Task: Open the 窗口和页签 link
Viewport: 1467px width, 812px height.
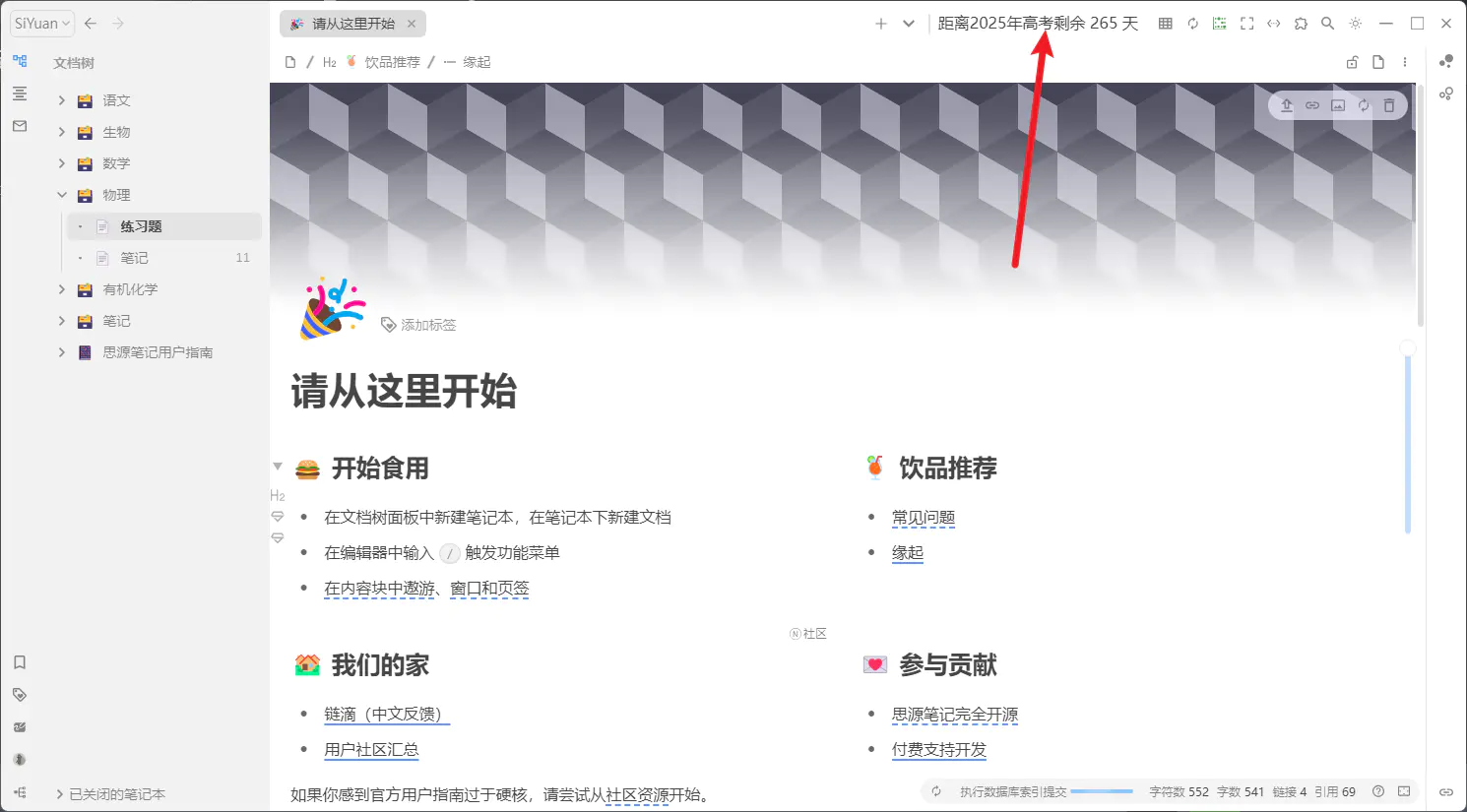Action: [489, 589]
